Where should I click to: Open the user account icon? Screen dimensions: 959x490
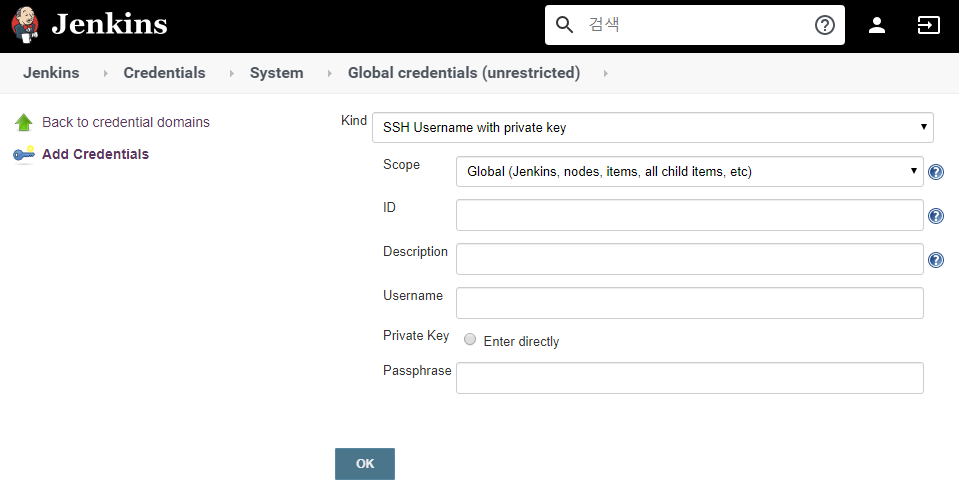coord(876,25)
